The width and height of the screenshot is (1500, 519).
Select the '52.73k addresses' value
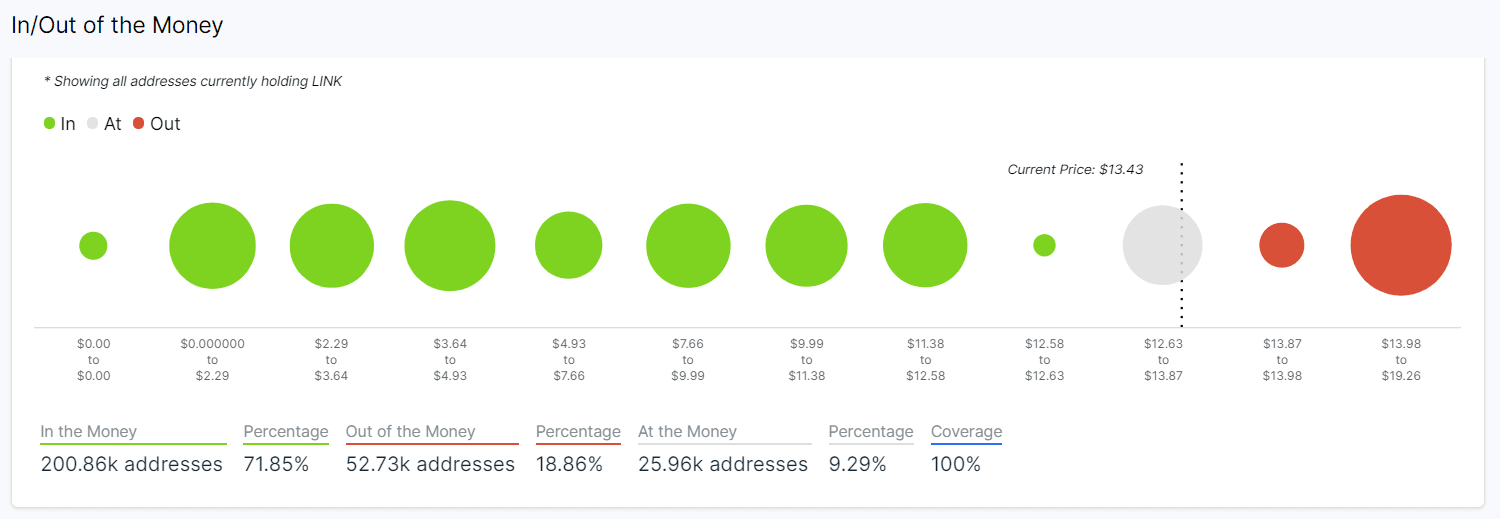pyautogui.click(x=431, y=464)
